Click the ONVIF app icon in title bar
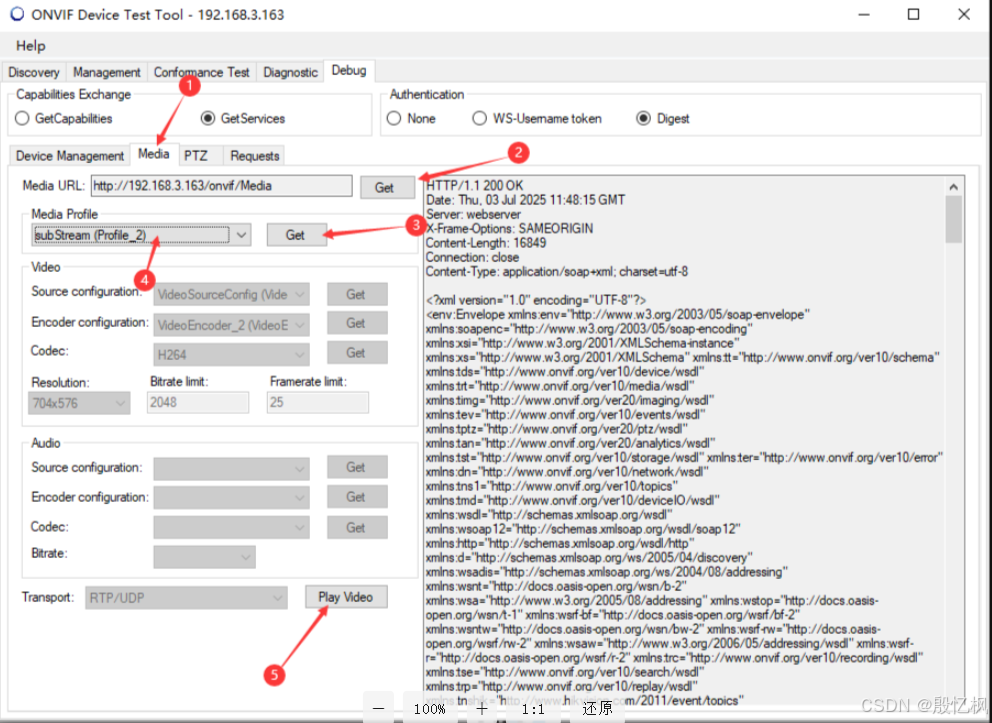 (17, 14)
